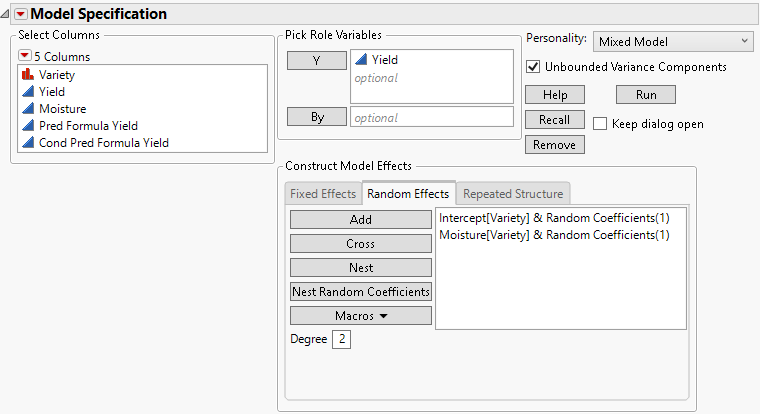760x414 pixels.
Task: Select the Yield column in Select Columns
Action: (51, 92)
